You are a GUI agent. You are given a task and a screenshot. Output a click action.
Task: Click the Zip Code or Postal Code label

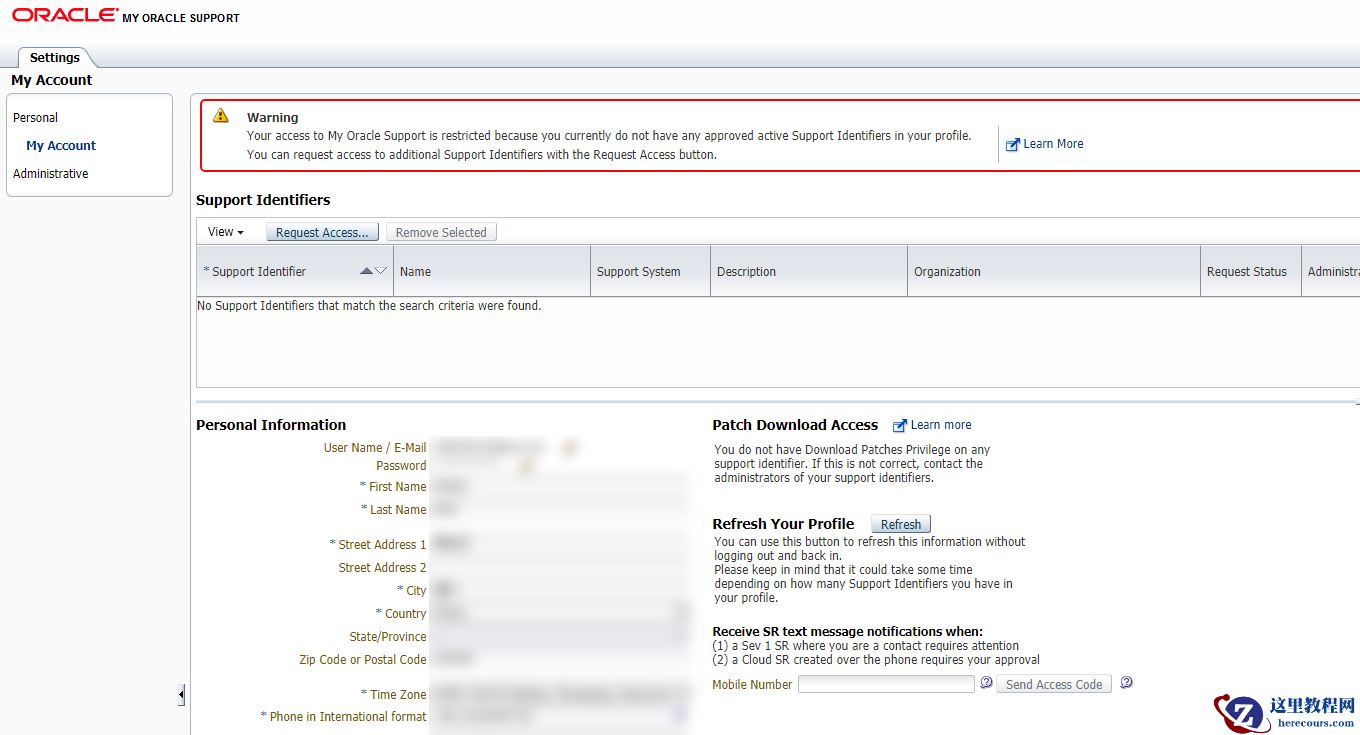tap(363, 660)
